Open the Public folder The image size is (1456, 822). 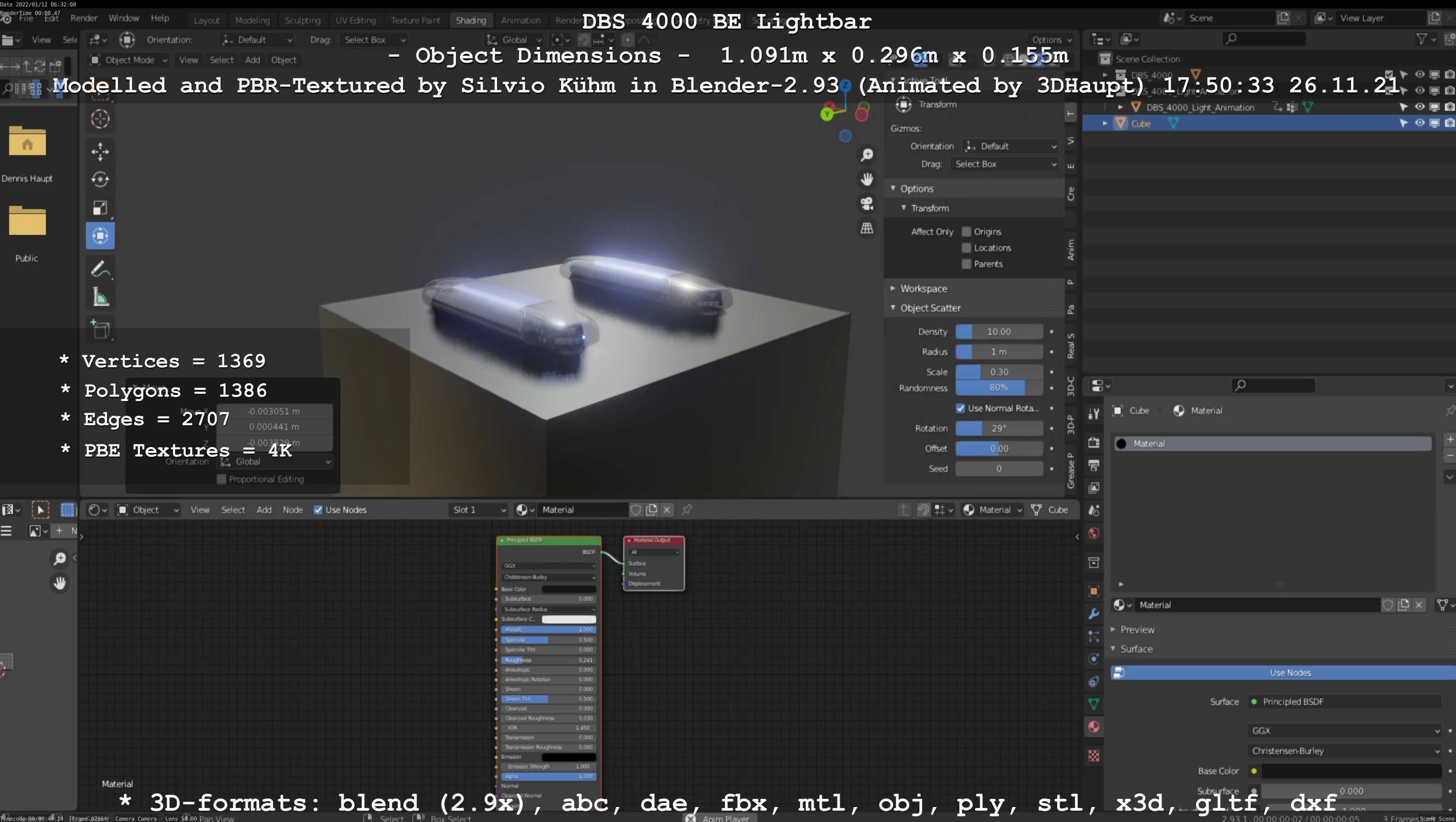click(x=27, y=221)
